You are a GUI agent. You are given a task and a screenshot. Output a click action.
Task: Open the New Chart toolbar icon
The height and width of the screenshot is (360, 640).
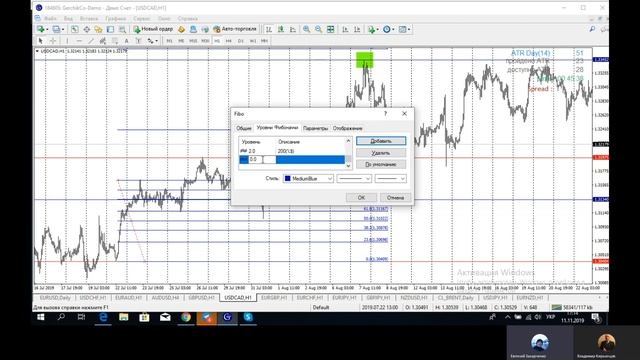(41, 29)
